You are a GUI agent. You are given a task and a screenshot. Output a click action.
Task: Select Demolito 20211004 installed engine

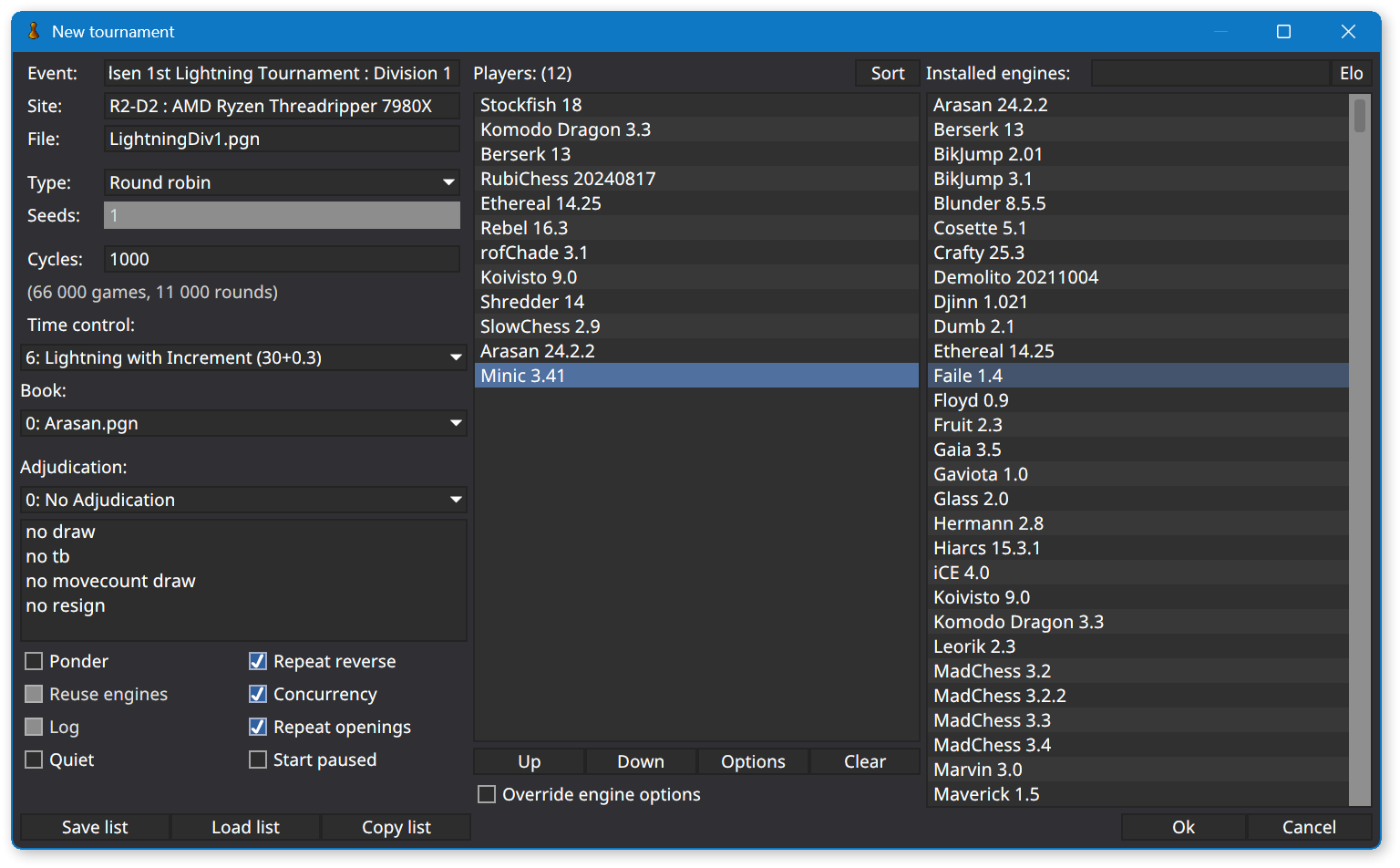click(1138, 277)
